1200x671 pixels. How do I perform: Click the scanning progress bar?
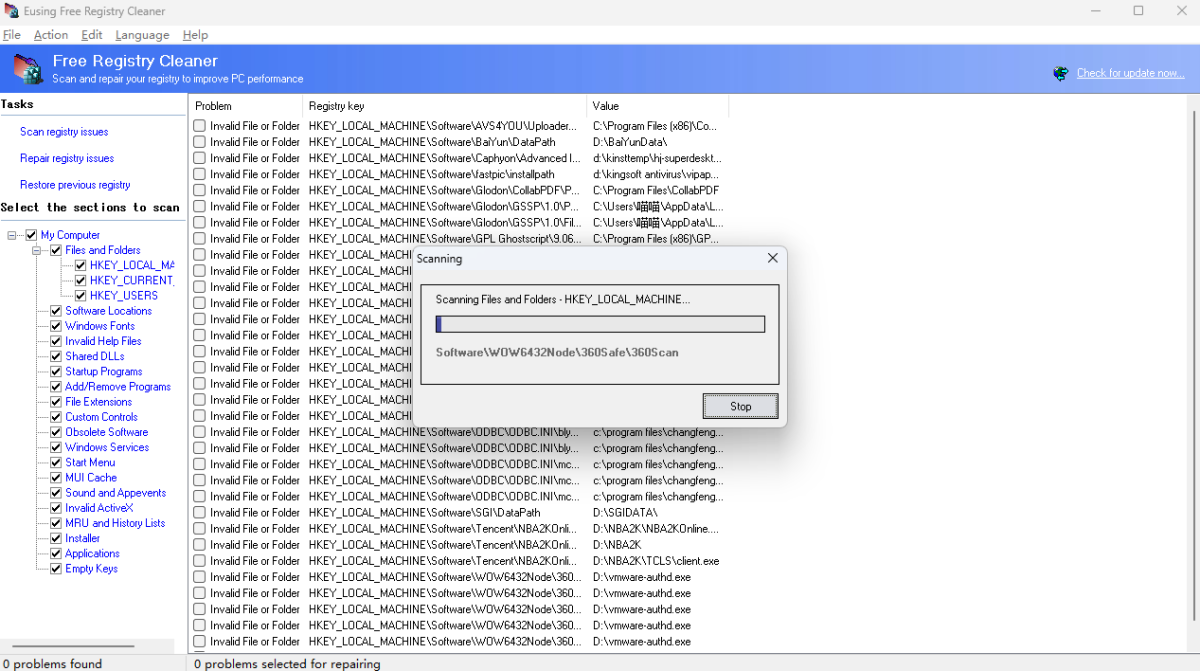click(x=599, y=323)
